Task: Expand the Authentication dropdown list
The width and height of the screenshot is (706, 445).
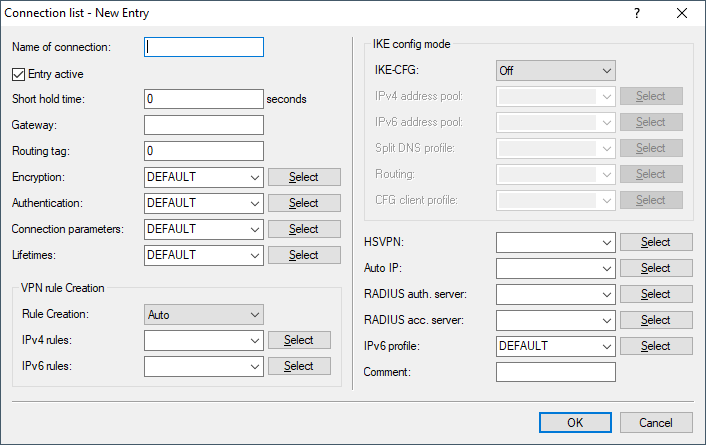Action: coord(204,203)
